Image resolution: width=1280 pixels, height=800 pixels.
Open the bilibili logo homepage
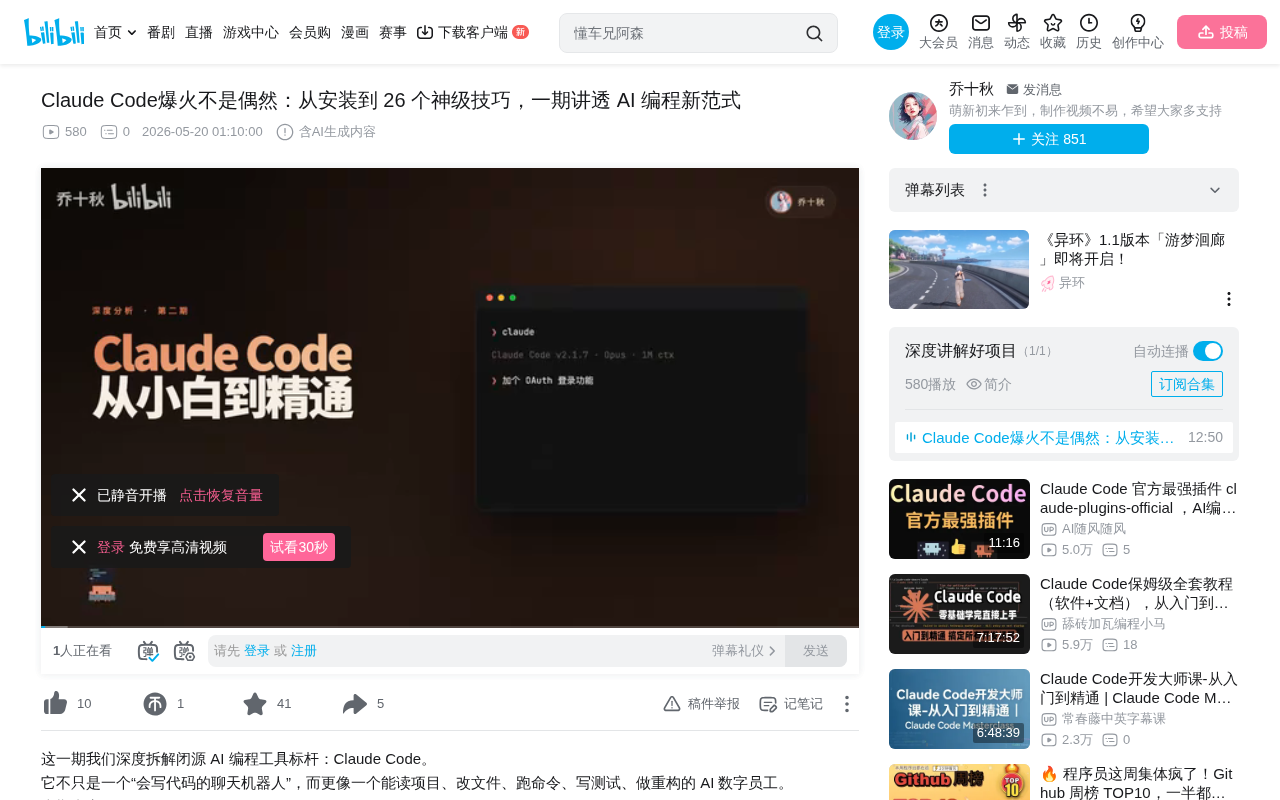tap(54, 32)
